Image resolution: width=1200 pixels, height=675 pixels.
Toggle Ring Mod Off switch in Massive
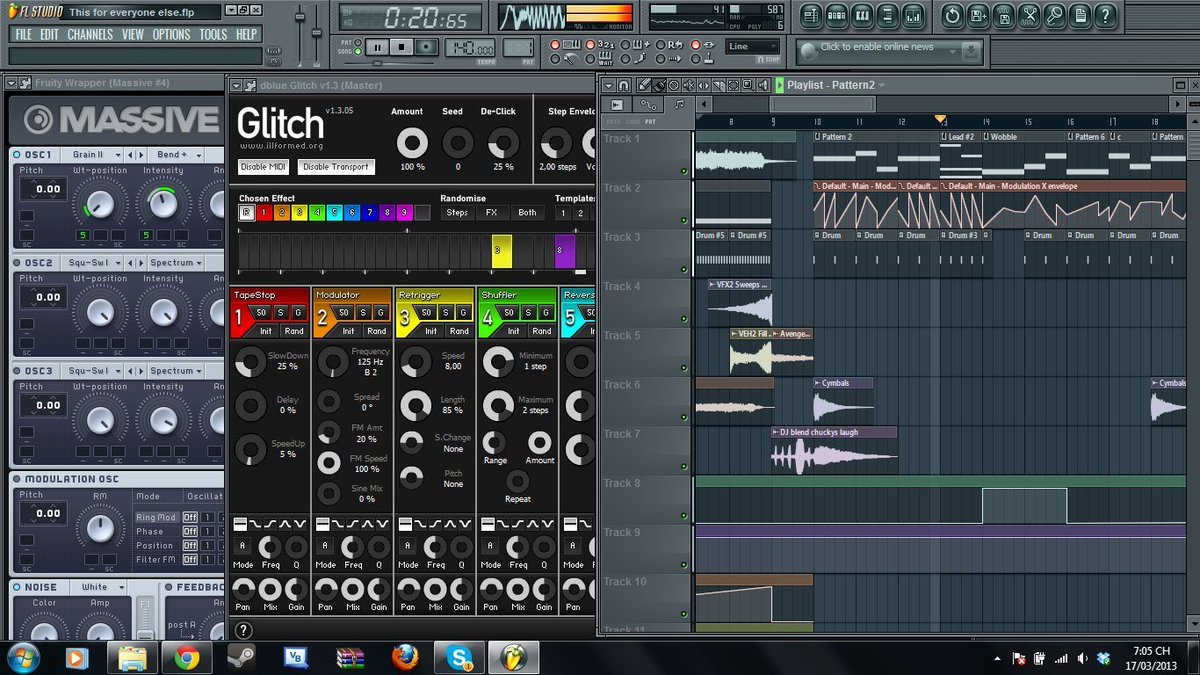[190, 517]
